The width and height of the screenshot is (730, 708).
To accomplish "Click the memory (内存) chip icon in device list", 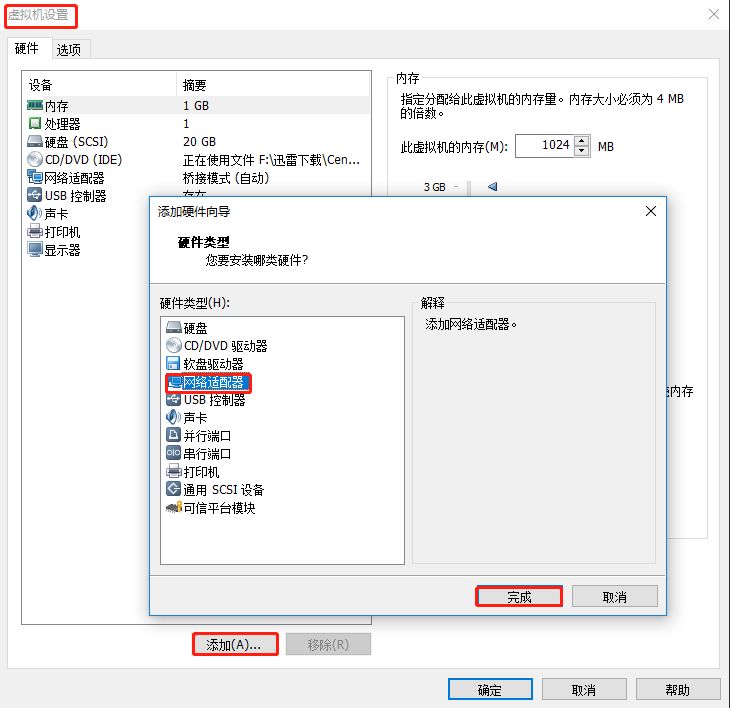I will tap(35, 105).
